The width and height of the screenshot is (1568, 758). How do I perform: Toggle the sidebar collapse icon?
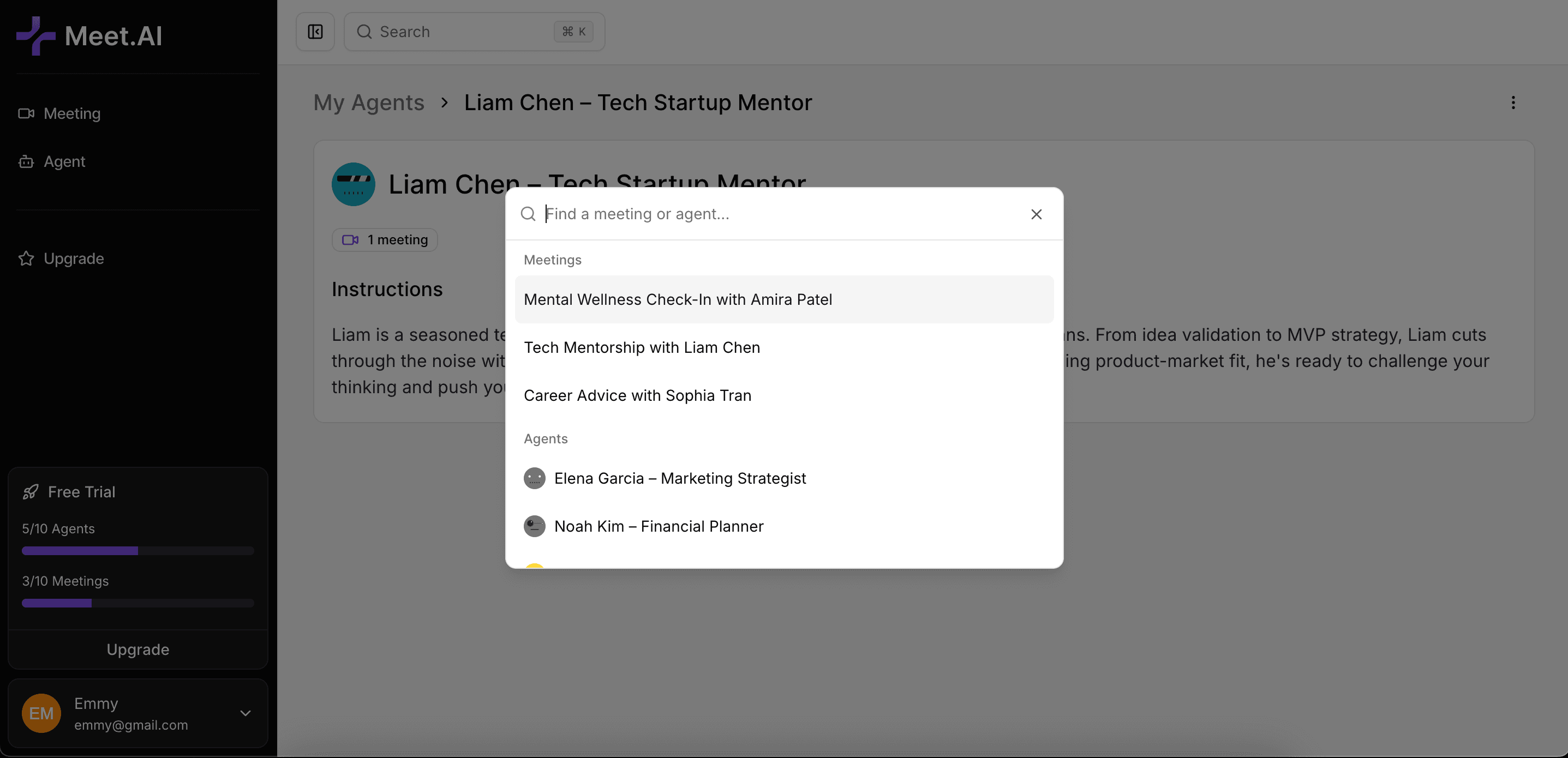(315, 32)
